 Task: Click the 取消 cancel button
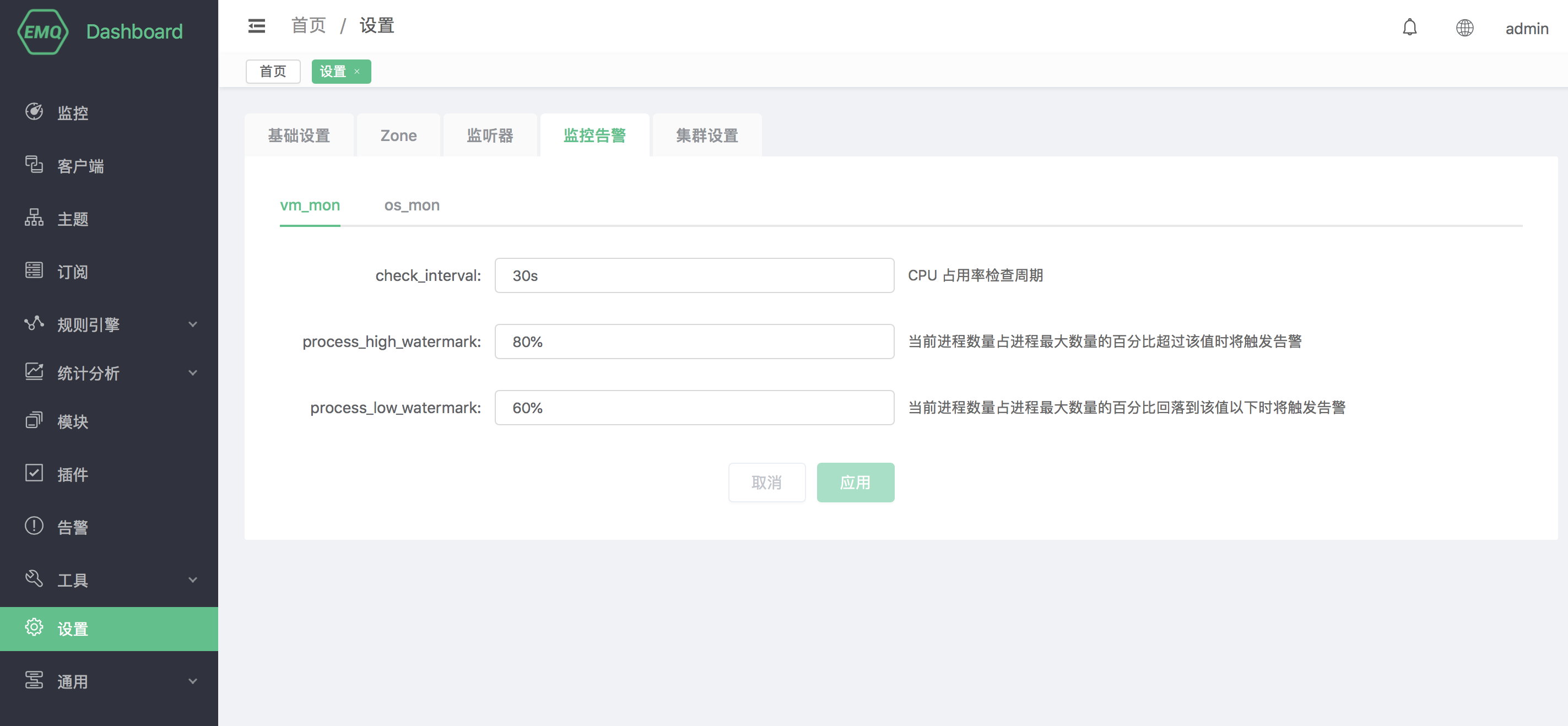[766, 481]
